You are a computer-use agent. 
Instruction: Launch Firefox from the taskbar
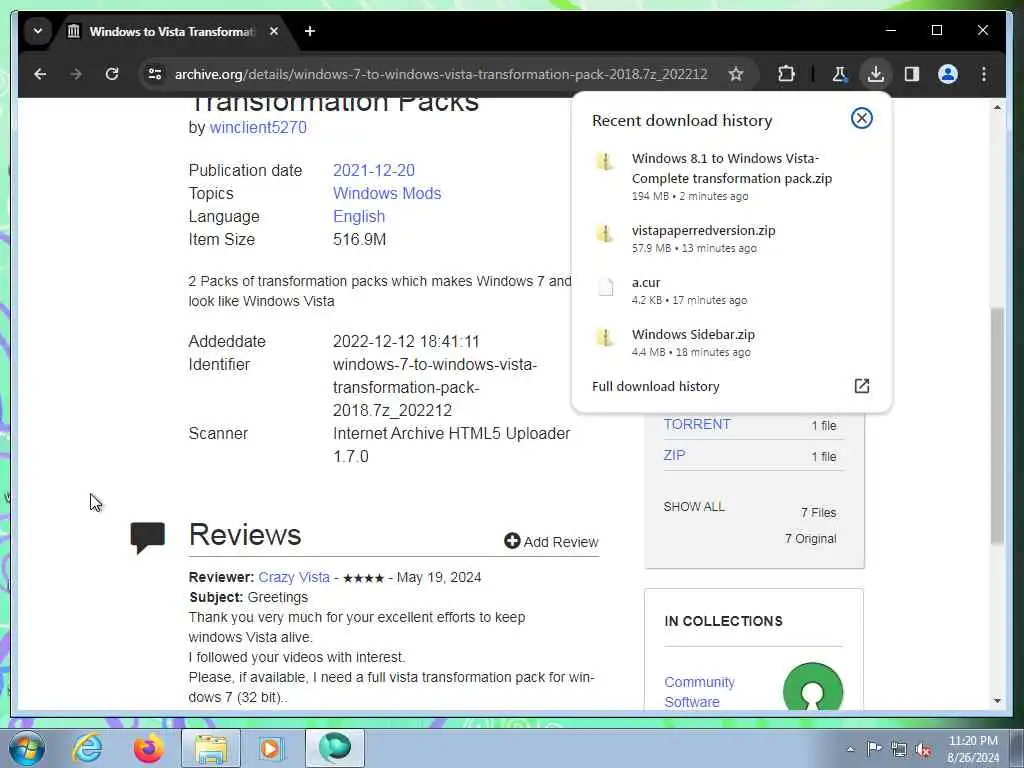click(148, 748)
